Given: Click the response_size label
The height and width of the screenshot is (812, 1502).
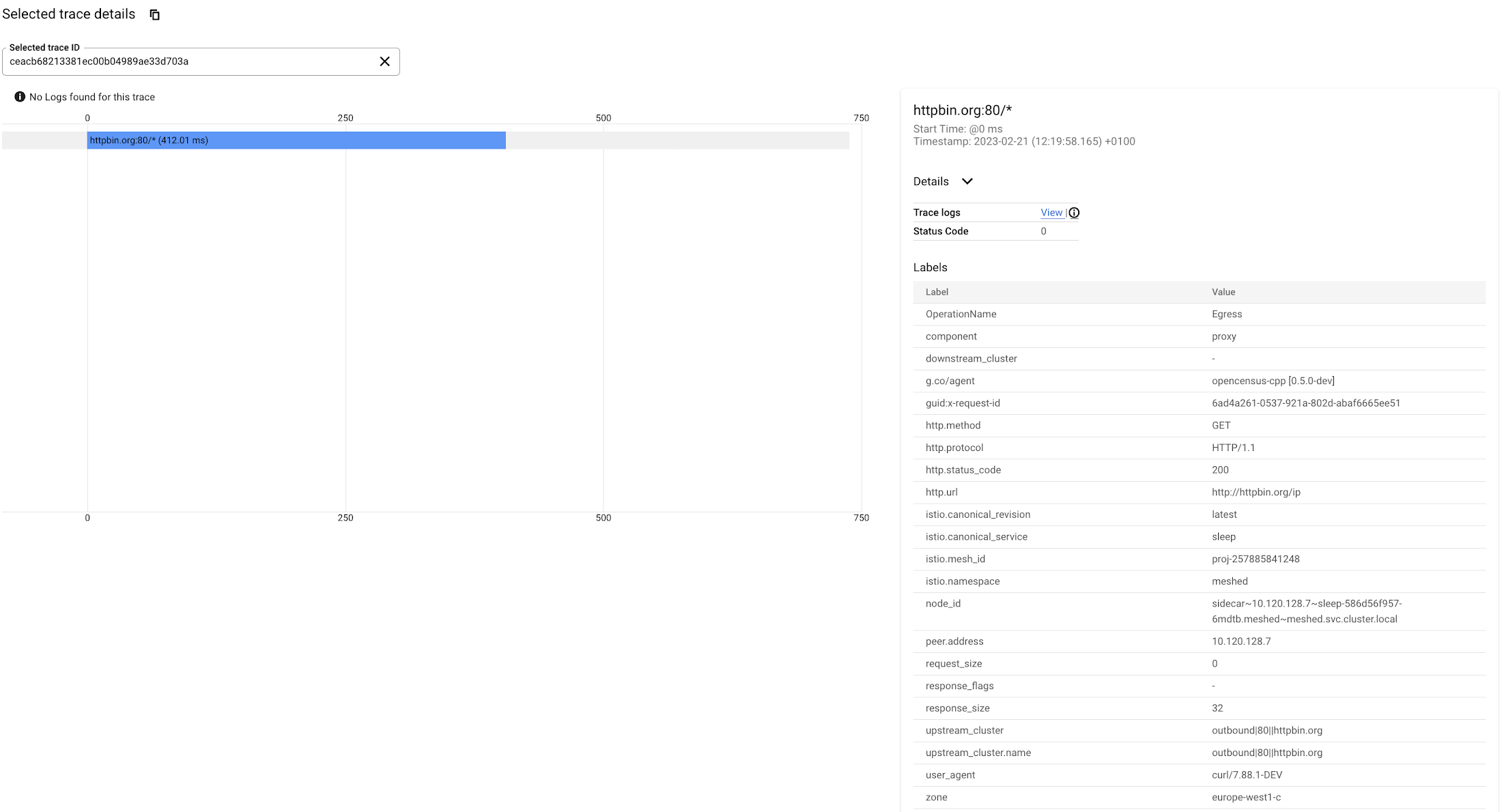Looking at the screenshot, I should (x=957, y=709).
